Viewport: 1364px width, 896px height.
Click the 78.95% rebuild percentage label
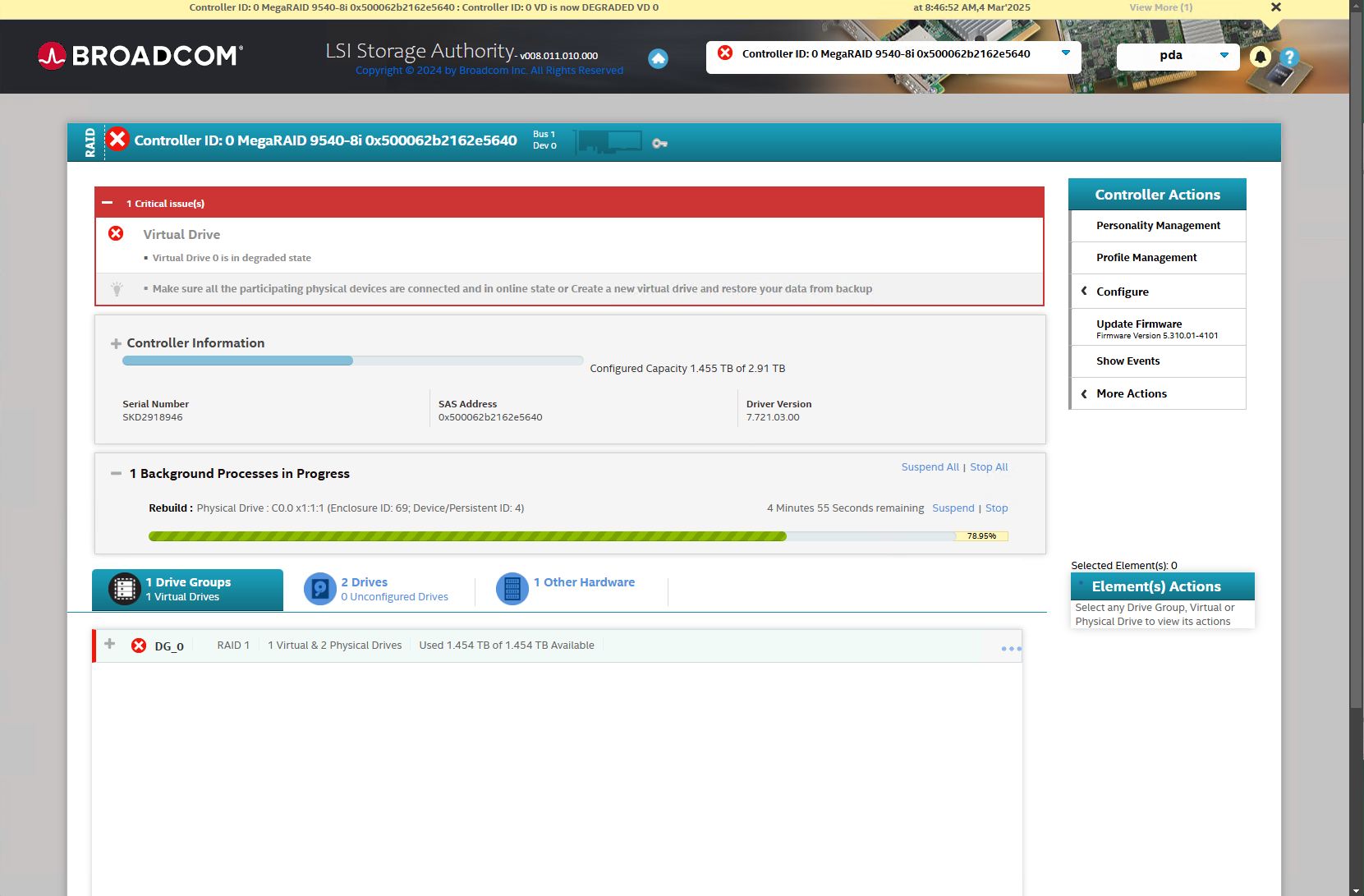[981, 536]
